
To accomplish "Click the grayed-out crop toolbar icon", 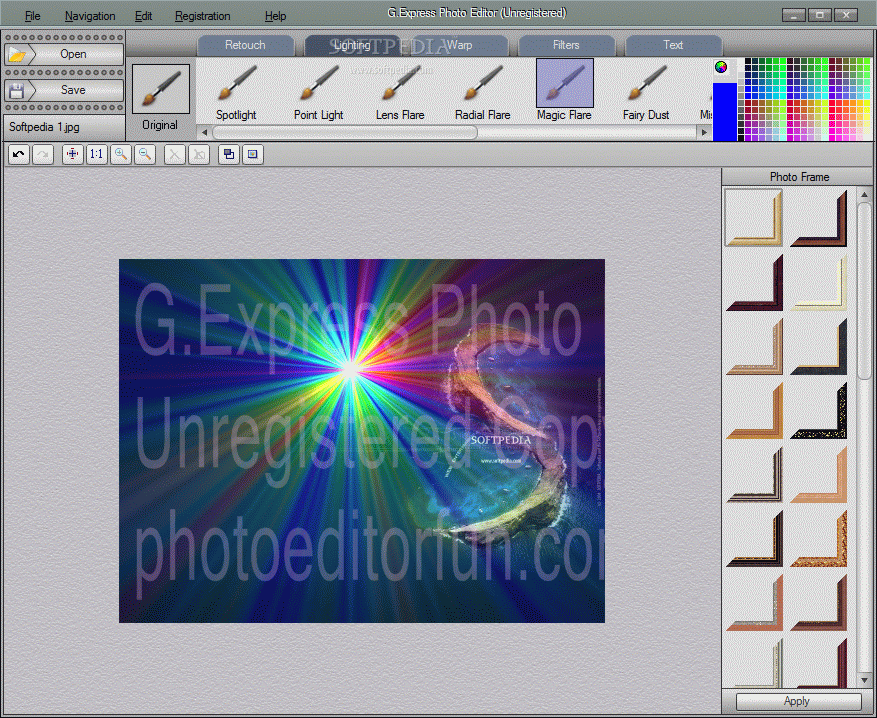I will click(x=199, y=154).
